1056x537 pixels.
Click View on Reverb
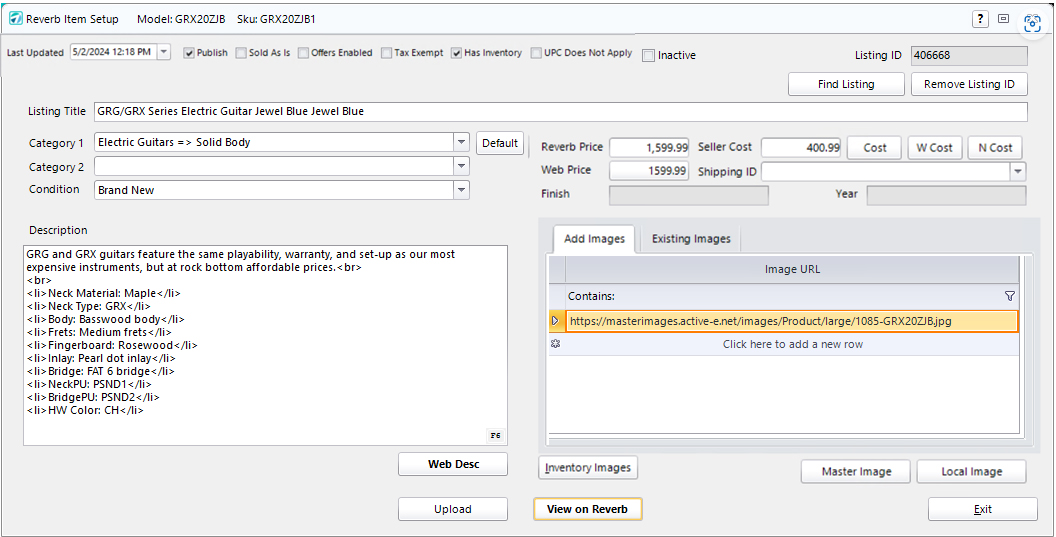(x=587, y=509)
